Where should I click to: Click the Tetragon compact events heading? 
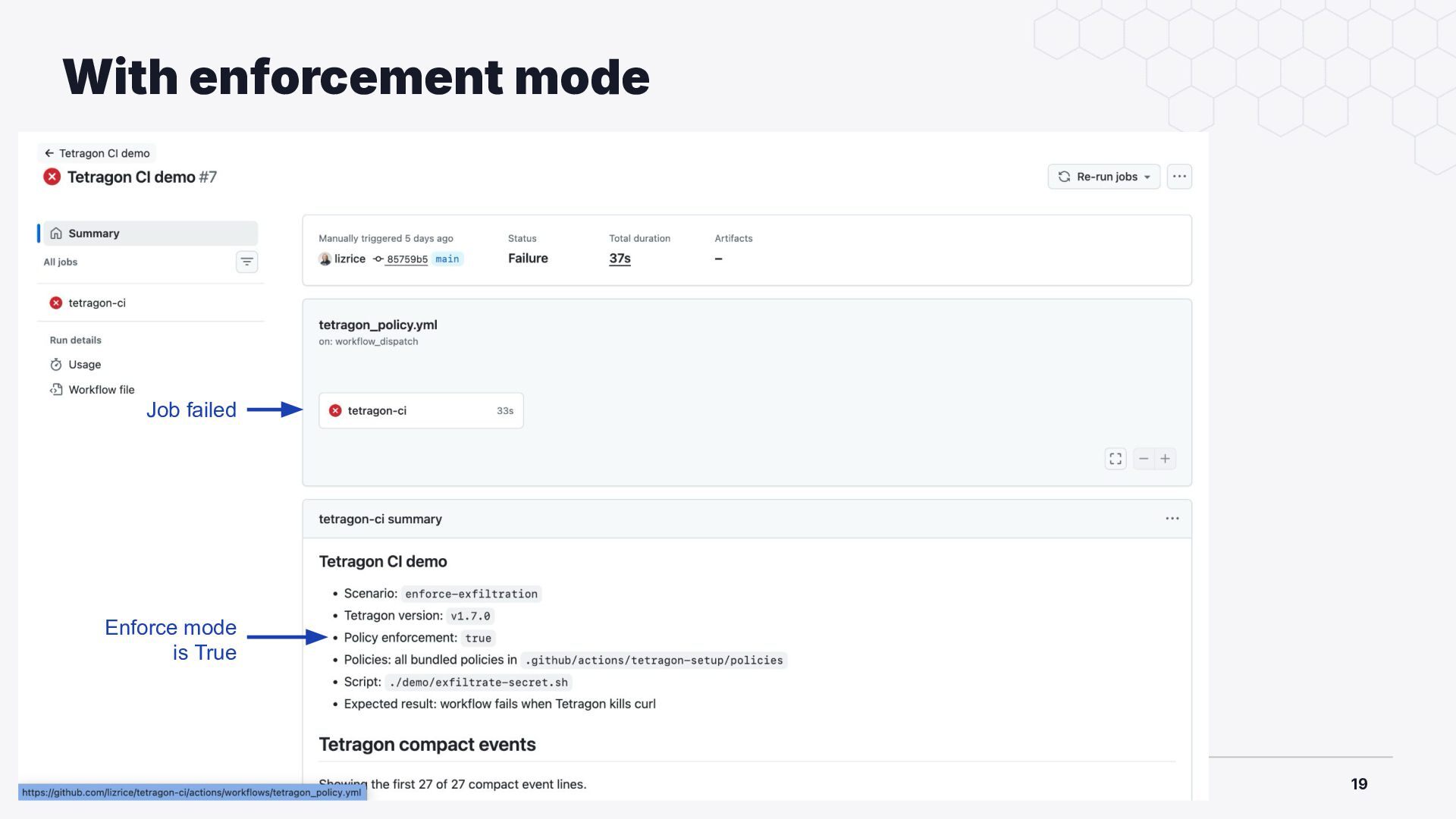(x=427, y=745)
